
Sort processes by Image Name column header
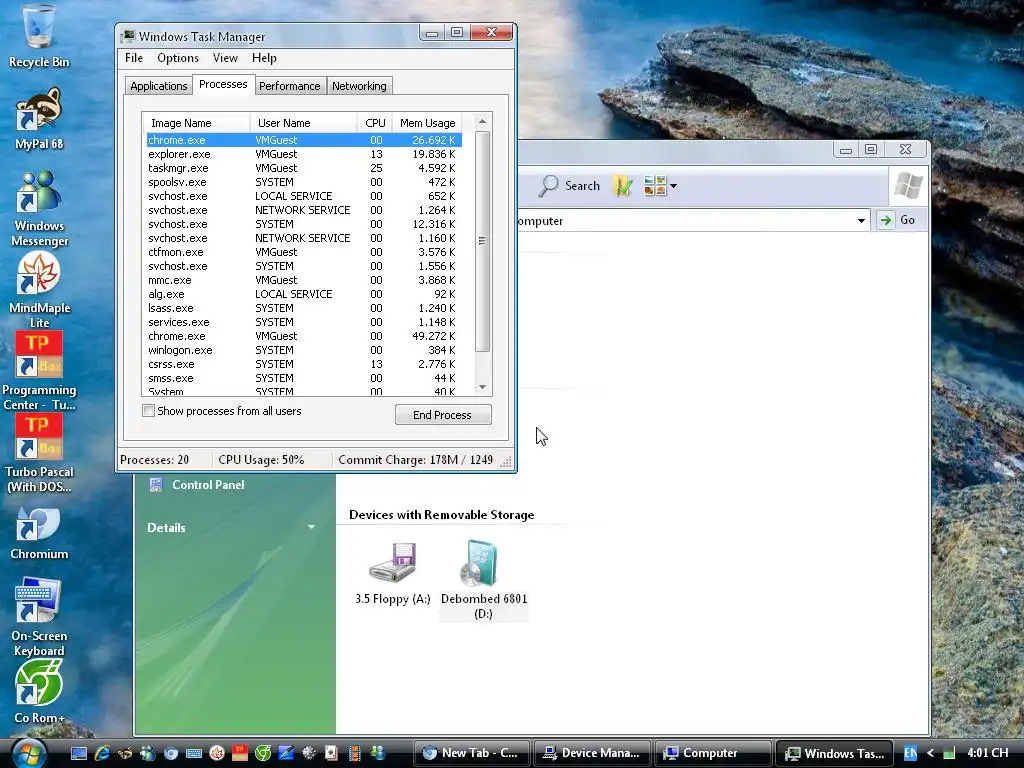tap(197, 123)
